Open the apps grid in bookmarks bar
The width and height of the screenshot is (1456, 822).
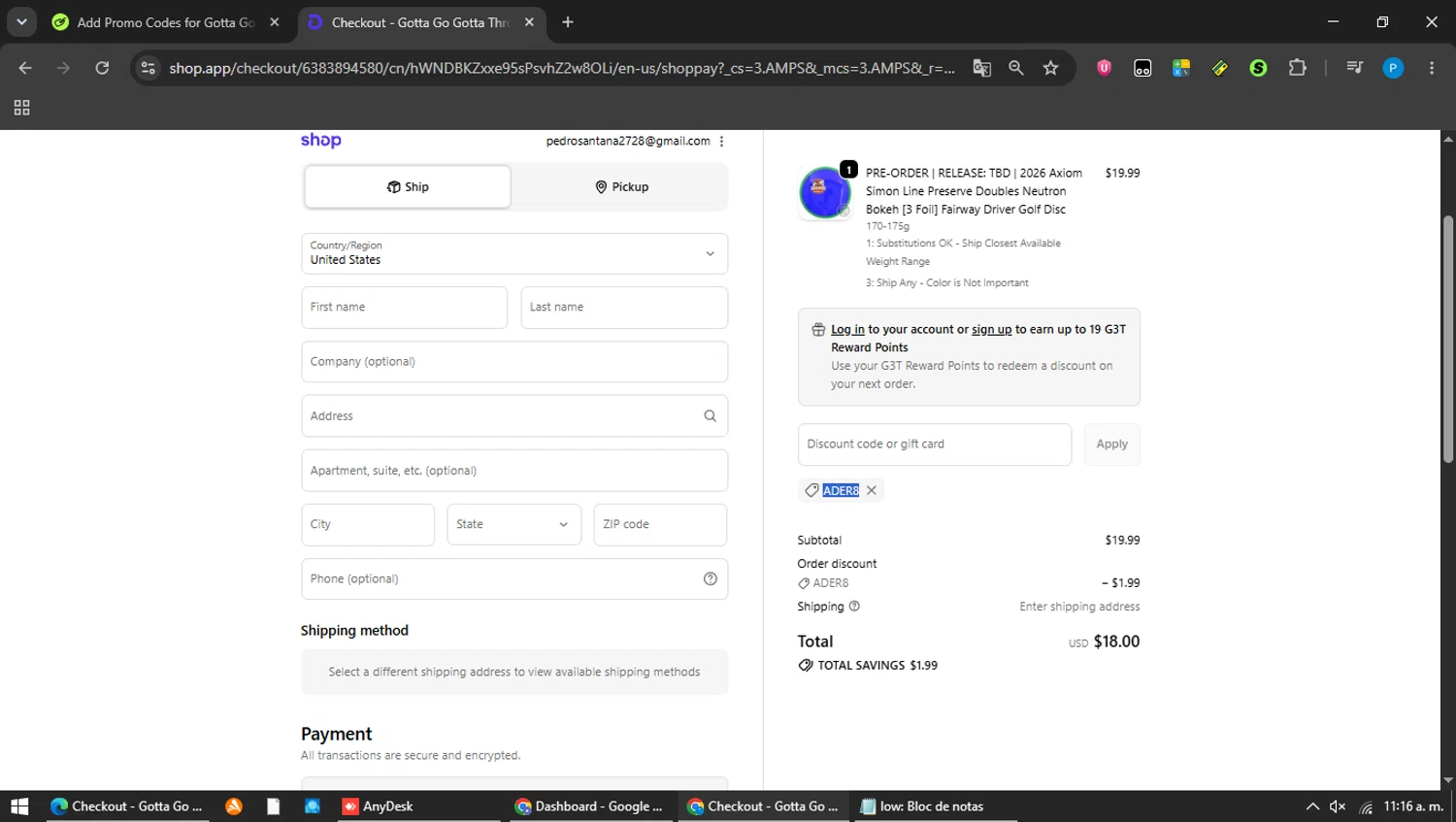[x=21, y=108]
